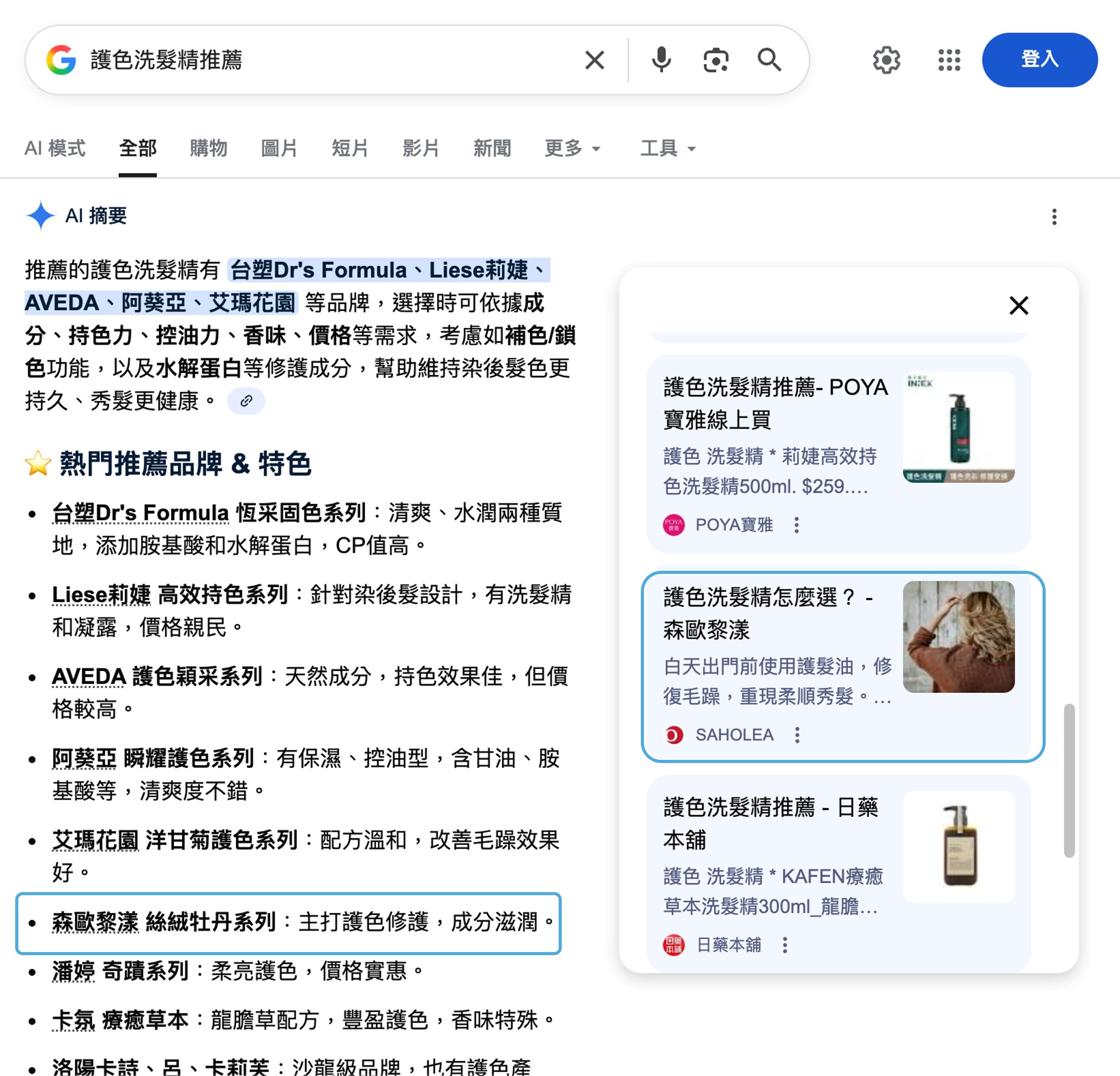Click the voice search microphone icon

point(661,60)
